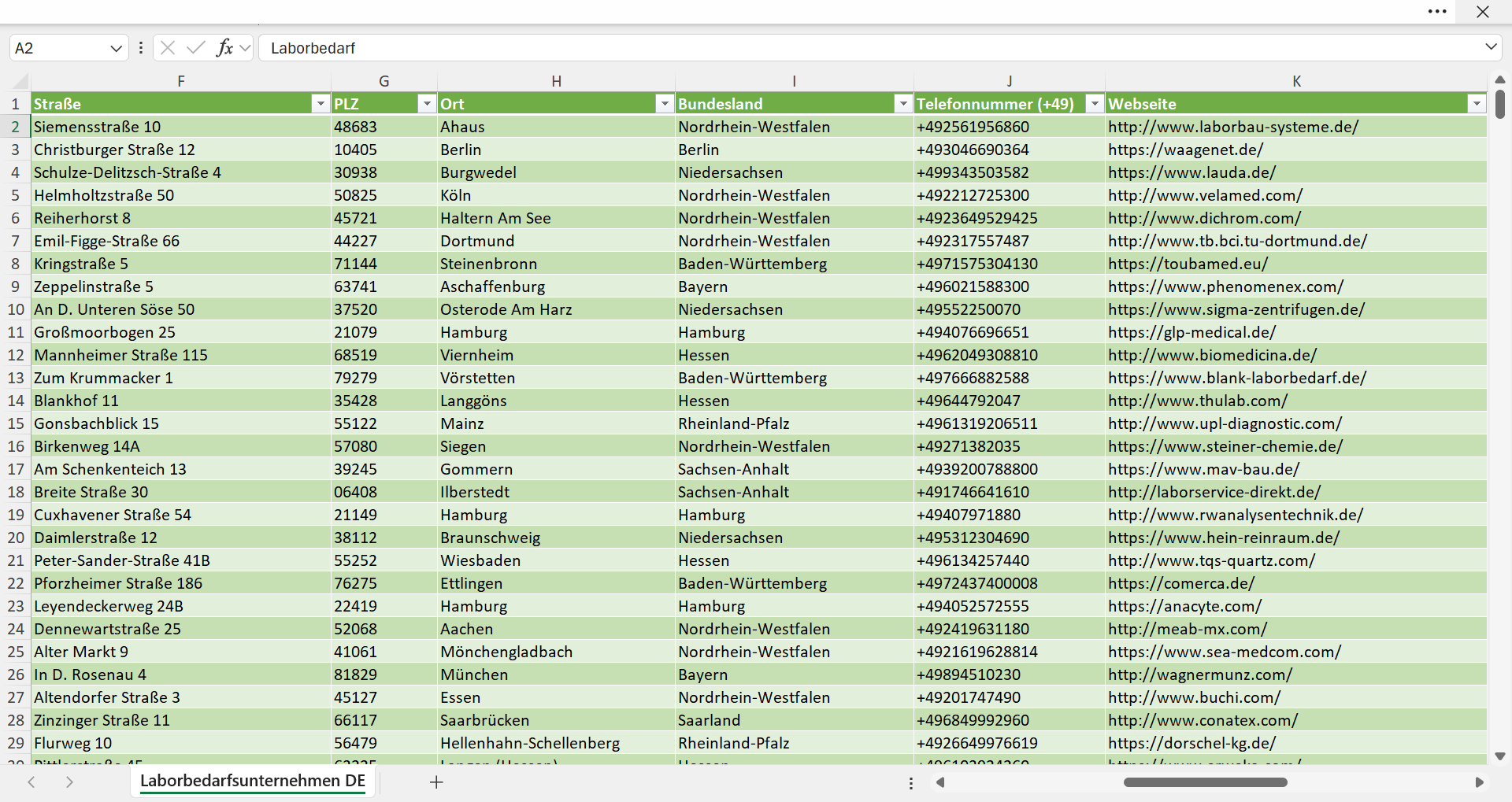Select phone number +4923649529425
1512x802 pixels.
[x=1010, y=218]
